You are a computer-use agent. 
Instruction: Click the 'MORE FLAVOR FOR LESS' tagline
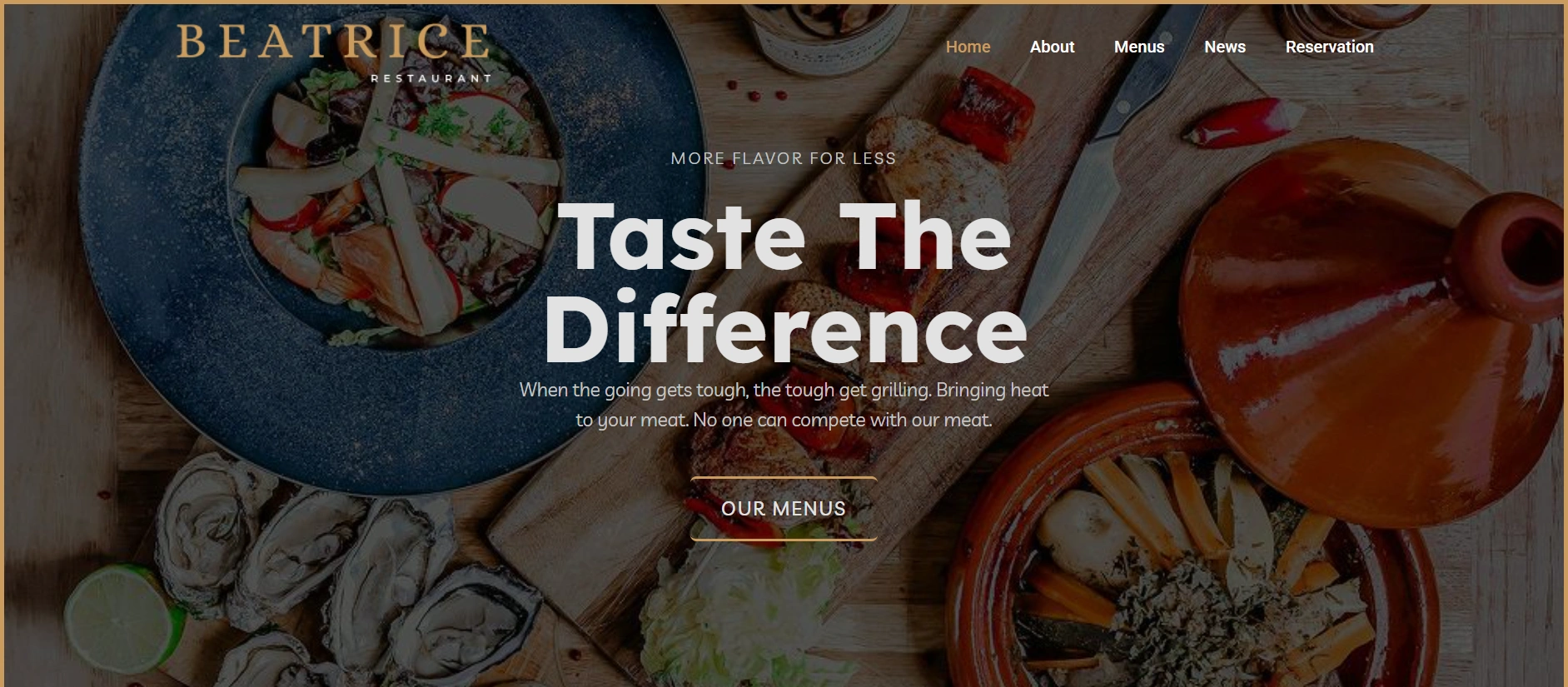pyautogui.click(x=784, y=158)
